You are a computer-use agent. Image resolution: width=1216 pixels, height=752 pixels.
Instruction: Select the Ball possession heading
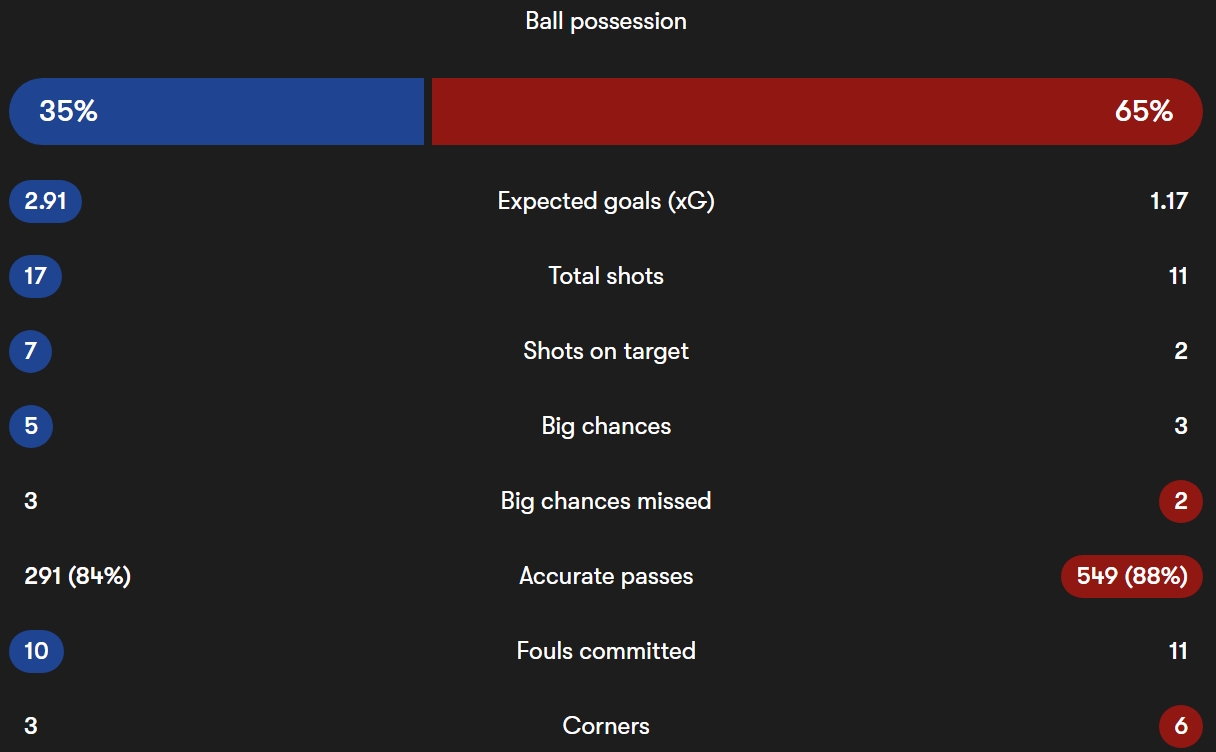pos(606,21)
